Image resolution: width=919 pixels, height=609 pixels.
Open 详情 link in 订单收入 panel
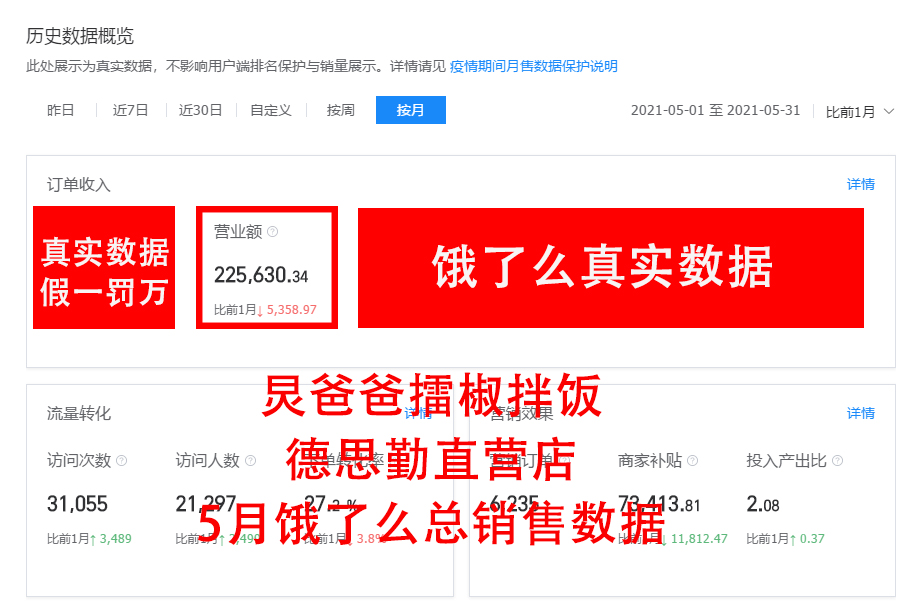(860, 184)
